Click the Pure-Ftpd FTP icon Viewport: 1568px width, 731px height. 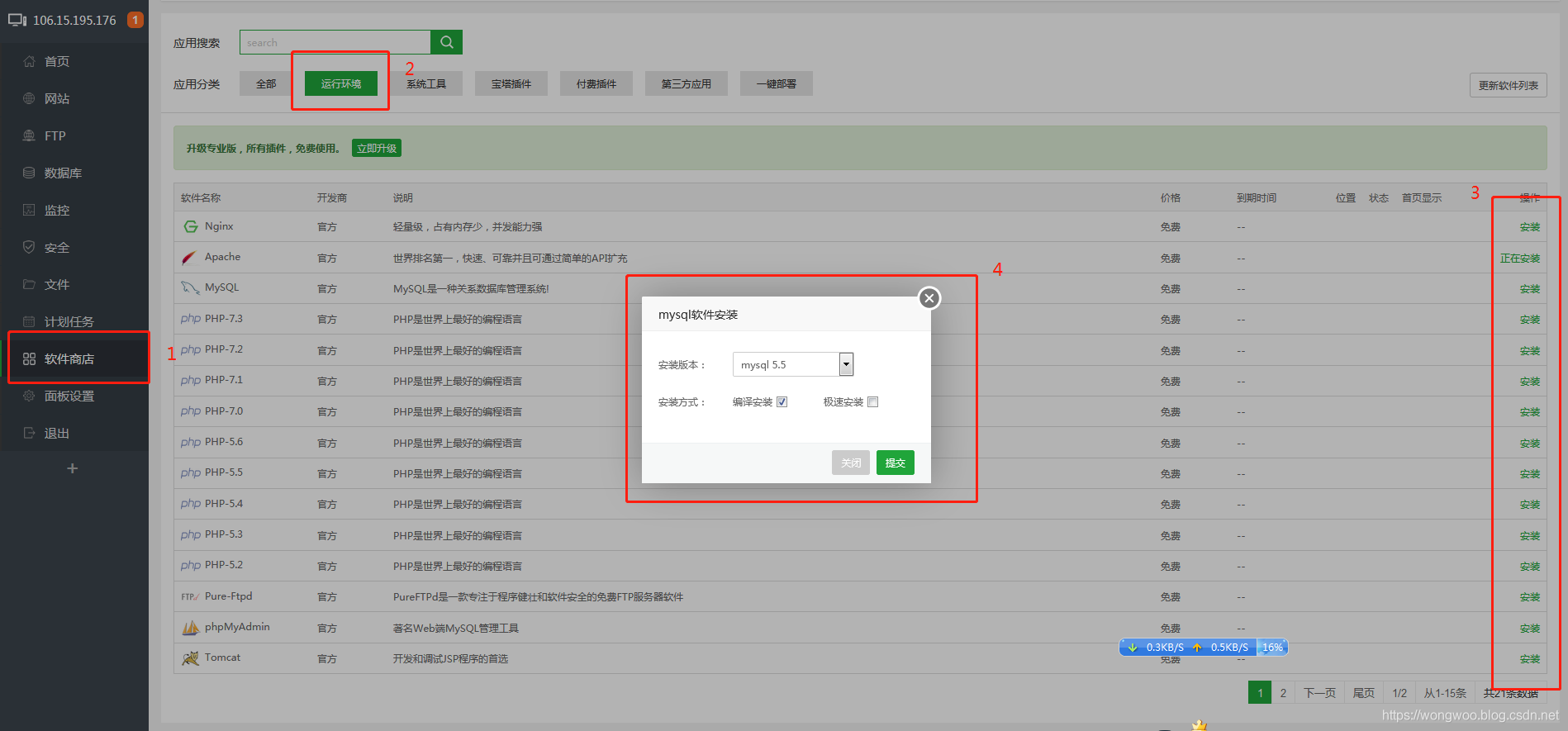coord(190,596)
